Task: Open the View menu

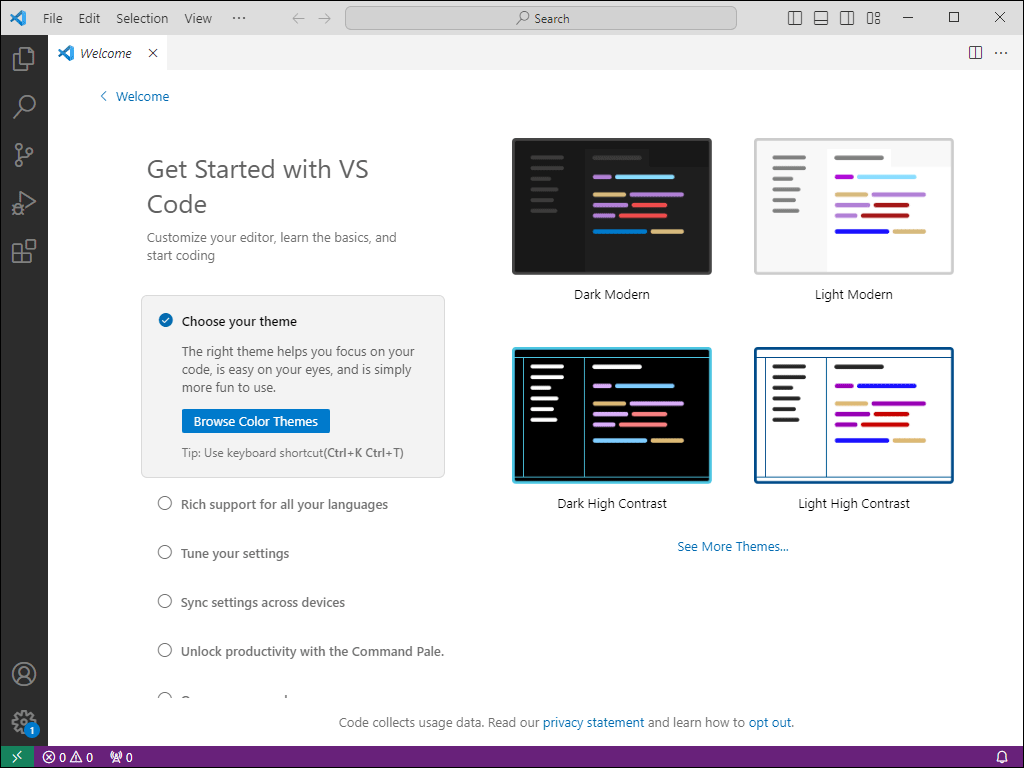Action: coord(198,18)
